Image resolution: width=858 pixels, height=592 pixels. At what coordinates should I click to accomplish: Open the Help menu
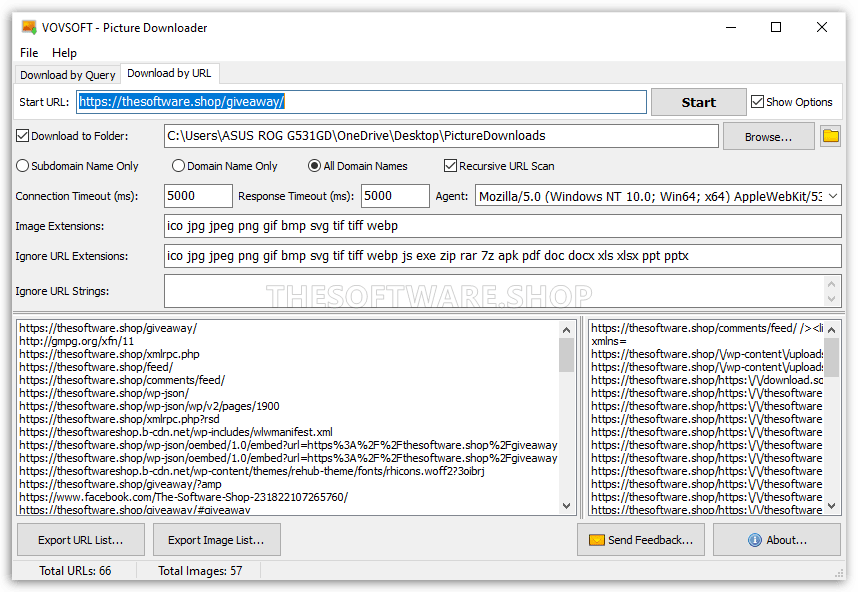[x=64, y=53]
